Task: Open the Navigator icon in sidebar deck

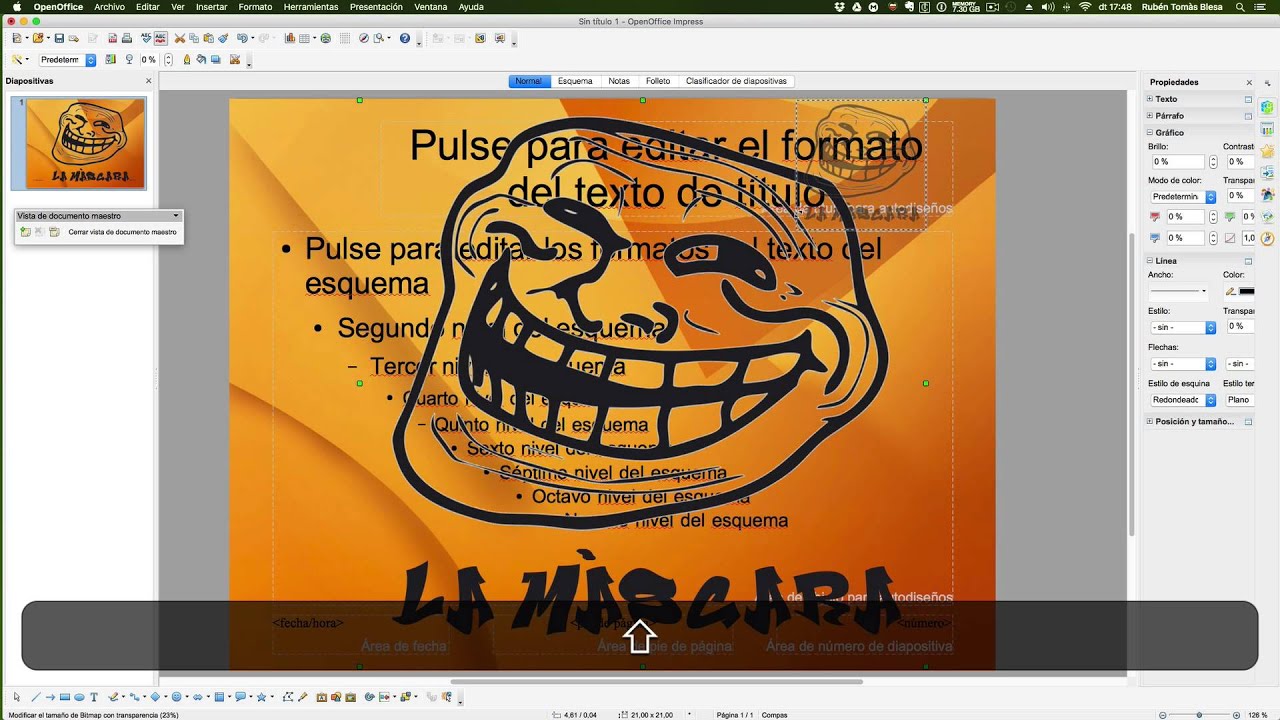Action: 1267,239
